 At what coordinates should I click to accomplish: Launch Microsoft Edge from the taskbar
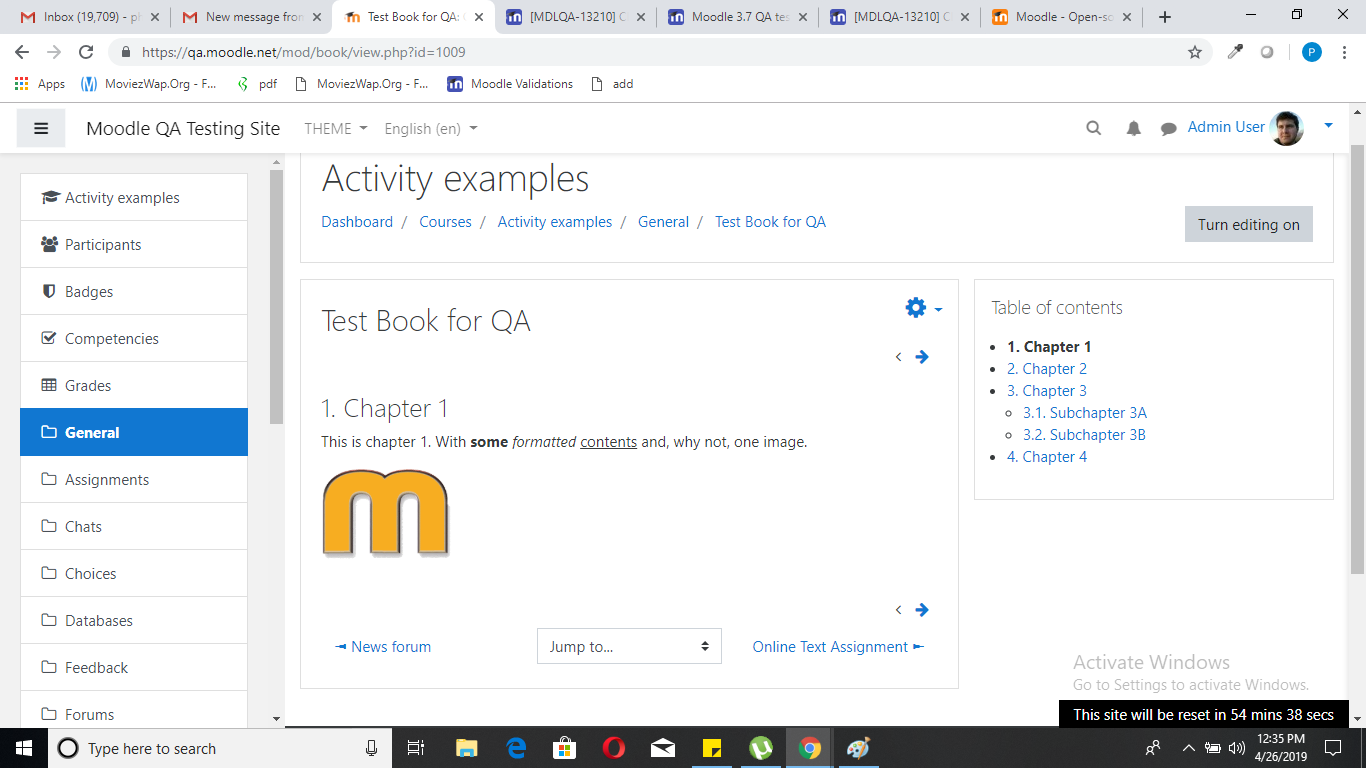pos(516,748)
